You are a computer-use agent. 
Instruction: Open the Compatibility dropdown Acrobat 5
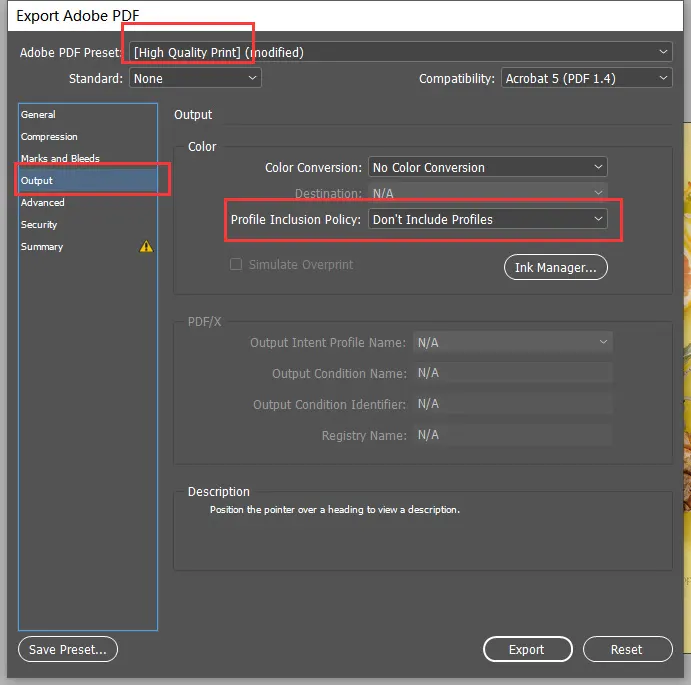point(587,78)
